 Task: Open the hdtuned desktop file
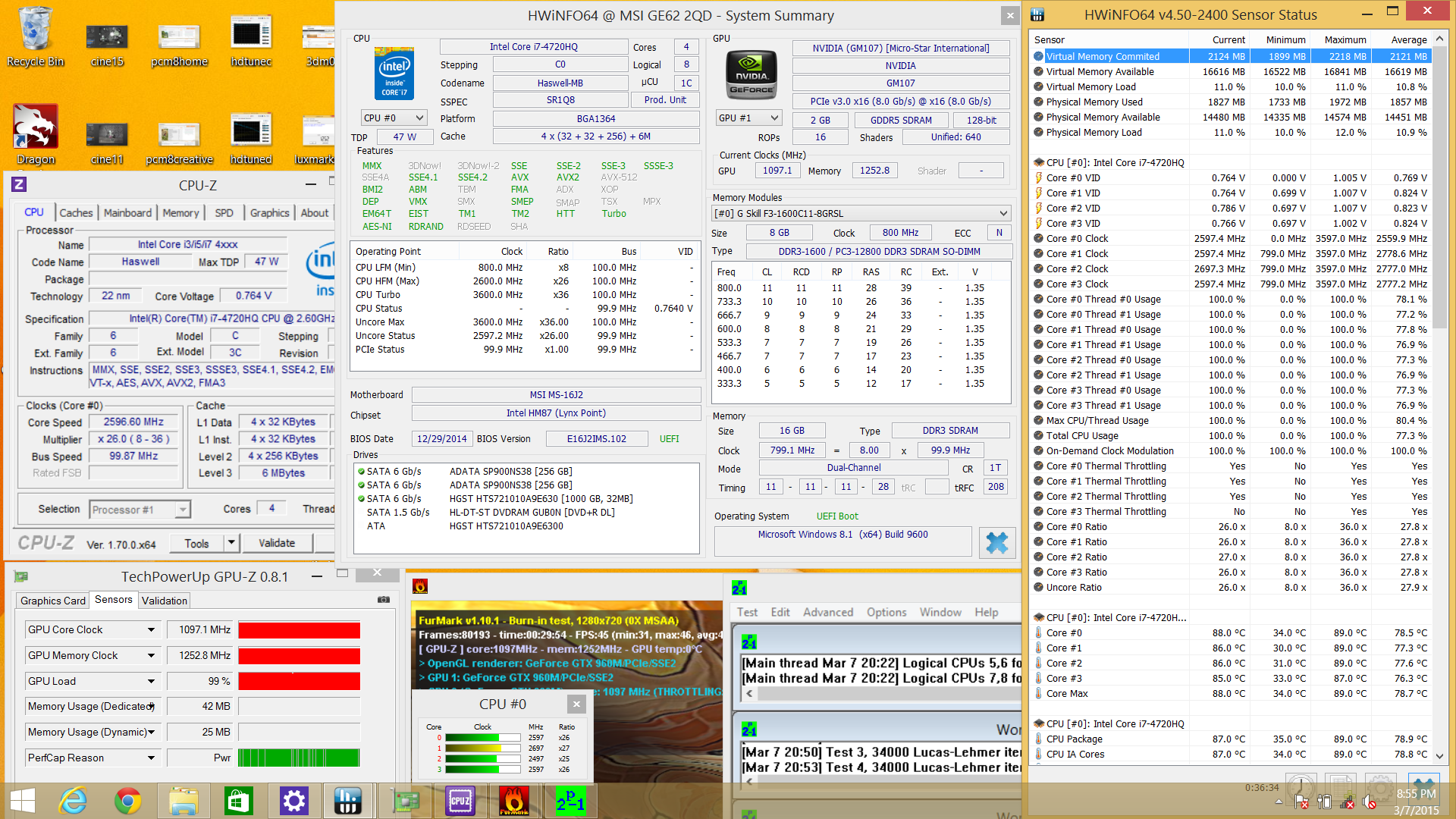pos(251,139)
